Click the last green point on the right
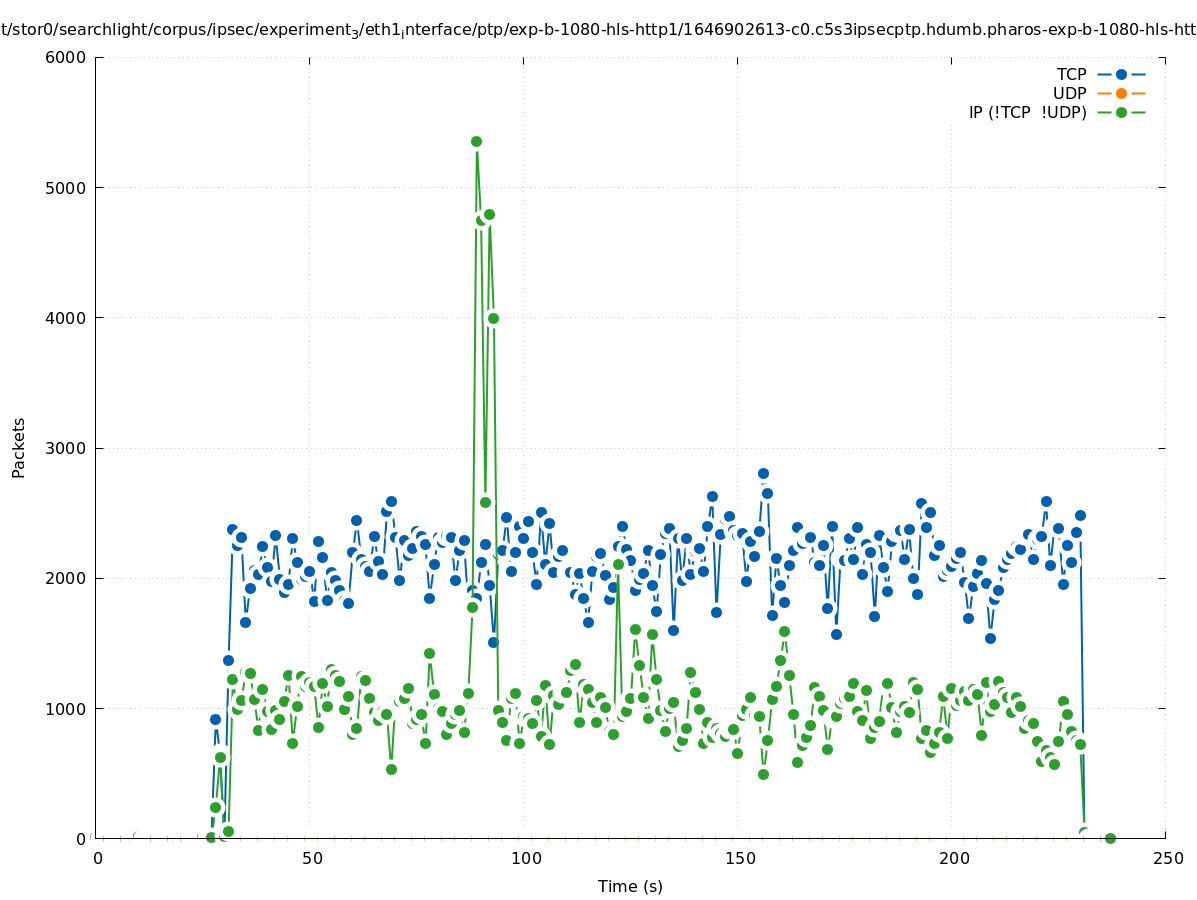 [1109, 838]
